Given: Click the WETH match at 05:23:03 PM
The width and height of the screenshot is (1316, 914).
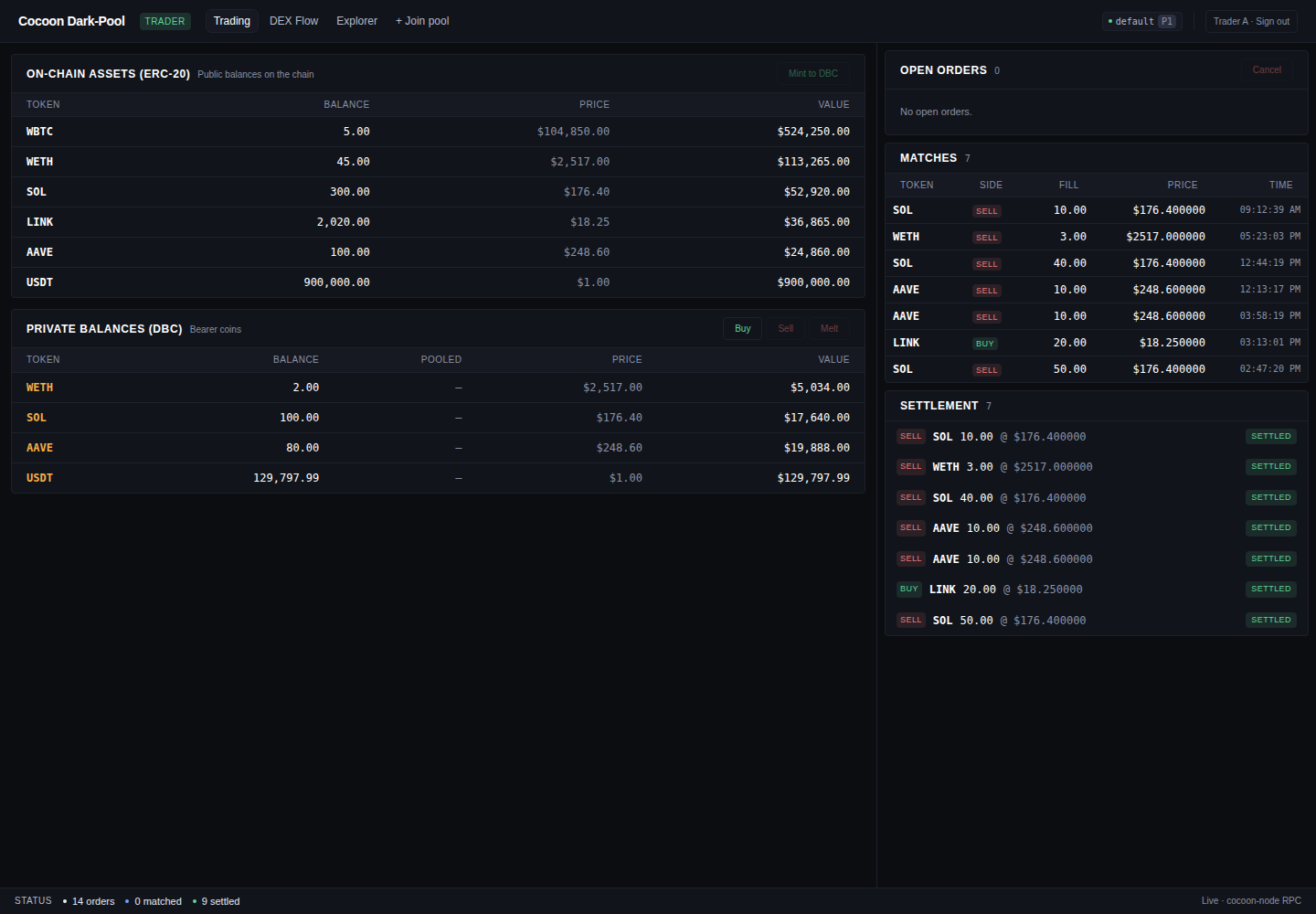Looking at the screenshot, I should tap(1097, 237).
